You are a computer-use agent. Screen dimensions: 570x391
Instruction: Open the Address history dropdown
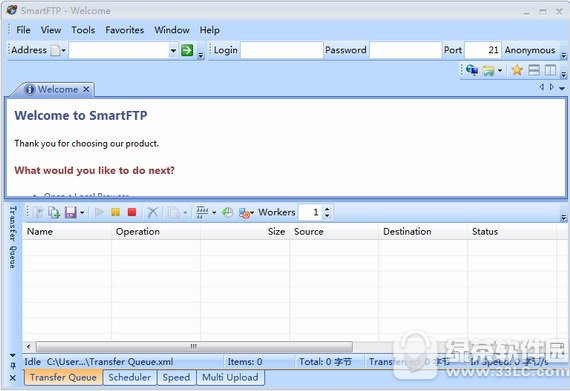tap(173, 50)
